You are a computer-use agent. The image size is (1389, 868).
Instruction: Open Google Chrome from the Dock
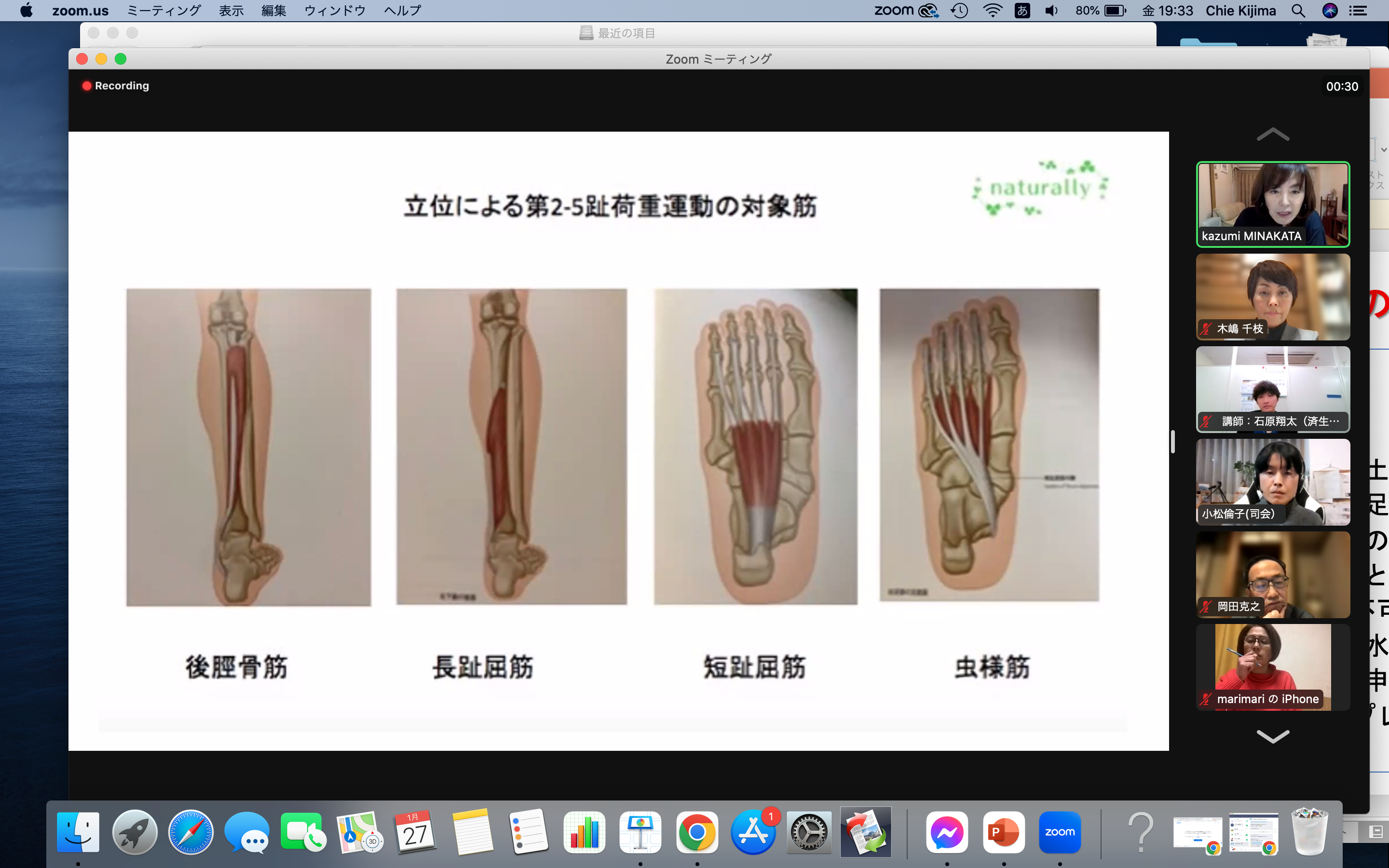[697, 832]
